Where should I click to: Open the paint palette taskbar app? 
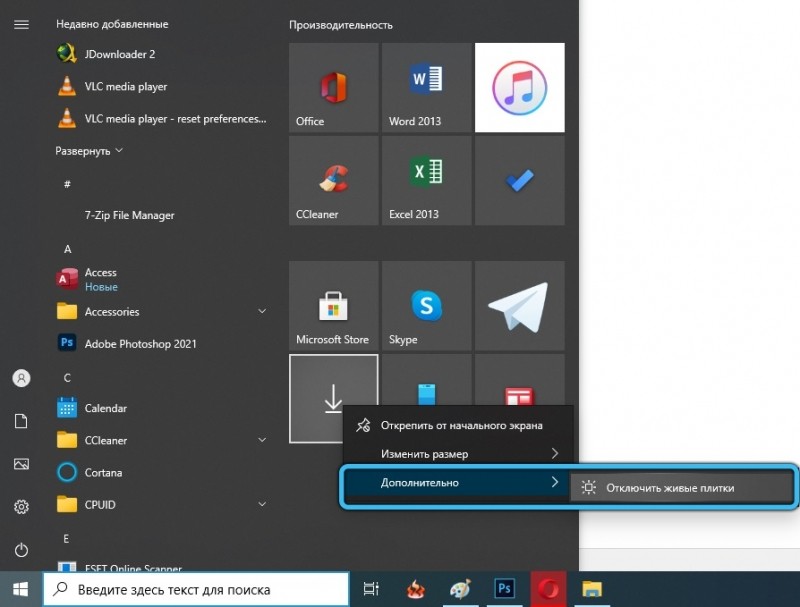coord(460,589)
